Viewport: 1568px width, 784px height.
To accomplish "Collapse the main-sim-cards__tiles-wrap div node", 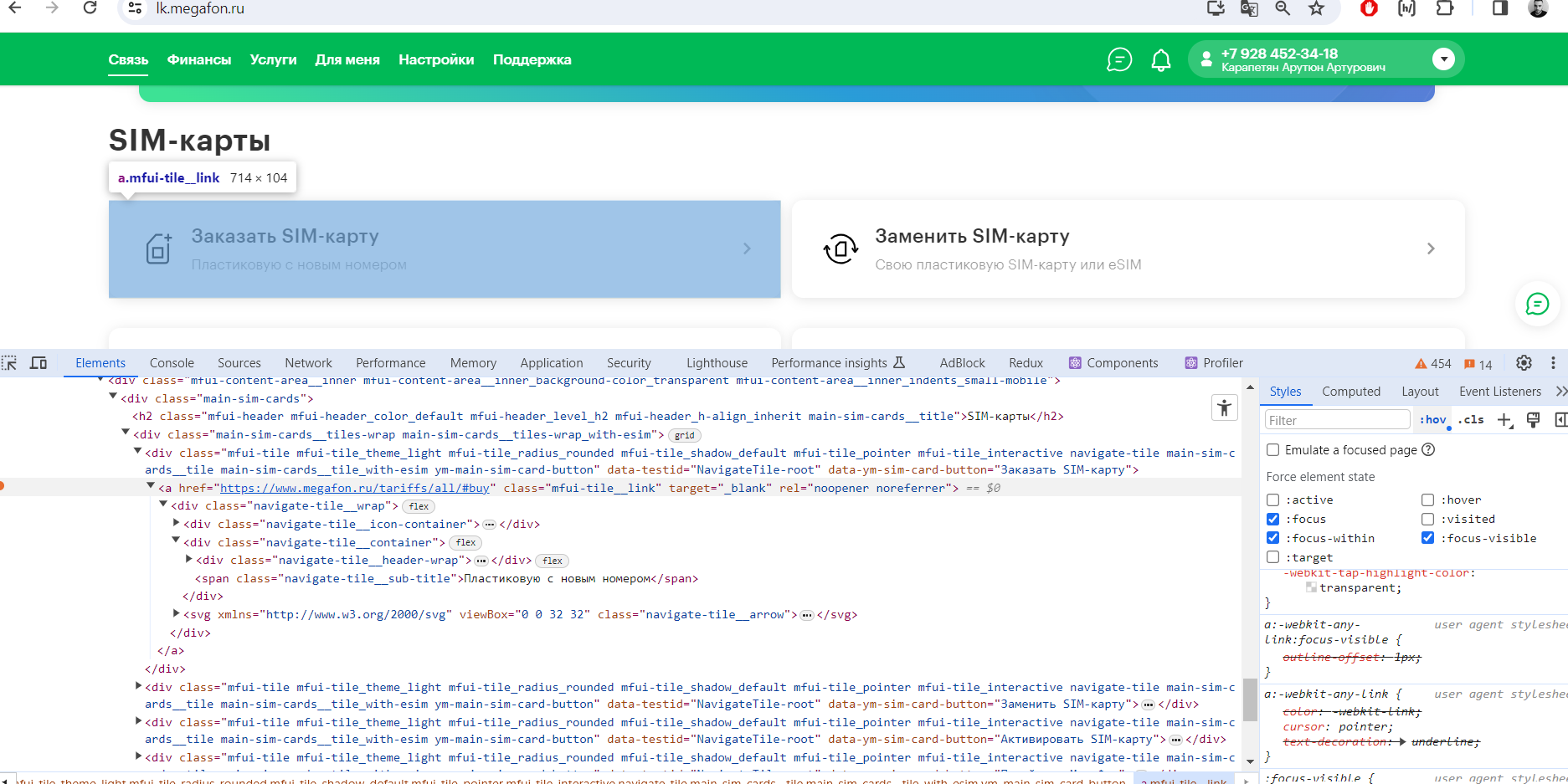I will (126, 433).
